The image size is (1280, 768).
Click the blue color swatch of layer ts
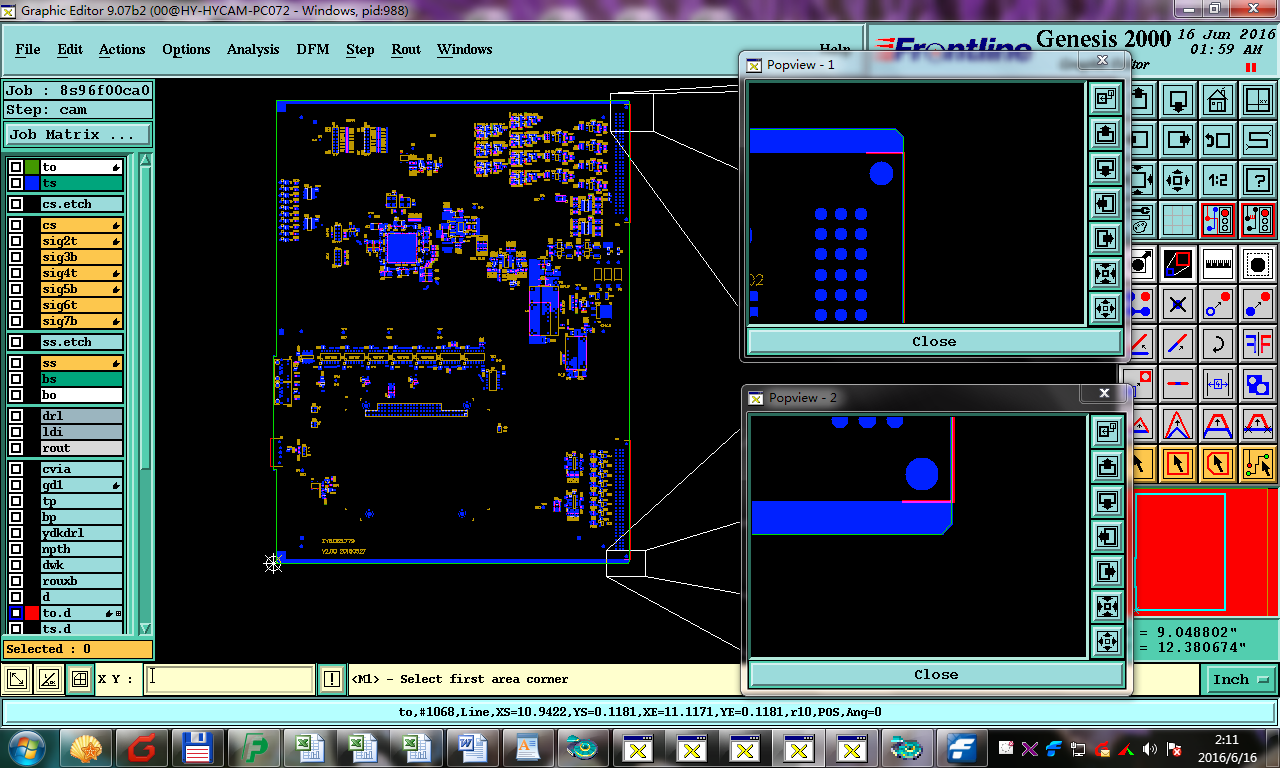tap(32, 184)
